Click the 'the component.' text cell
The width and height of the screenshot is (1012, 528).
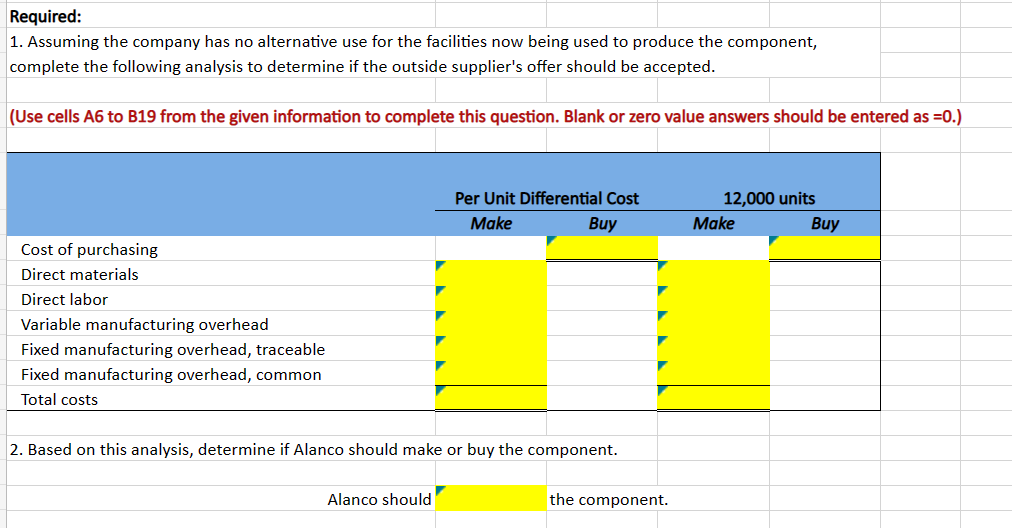coord(609,500)
